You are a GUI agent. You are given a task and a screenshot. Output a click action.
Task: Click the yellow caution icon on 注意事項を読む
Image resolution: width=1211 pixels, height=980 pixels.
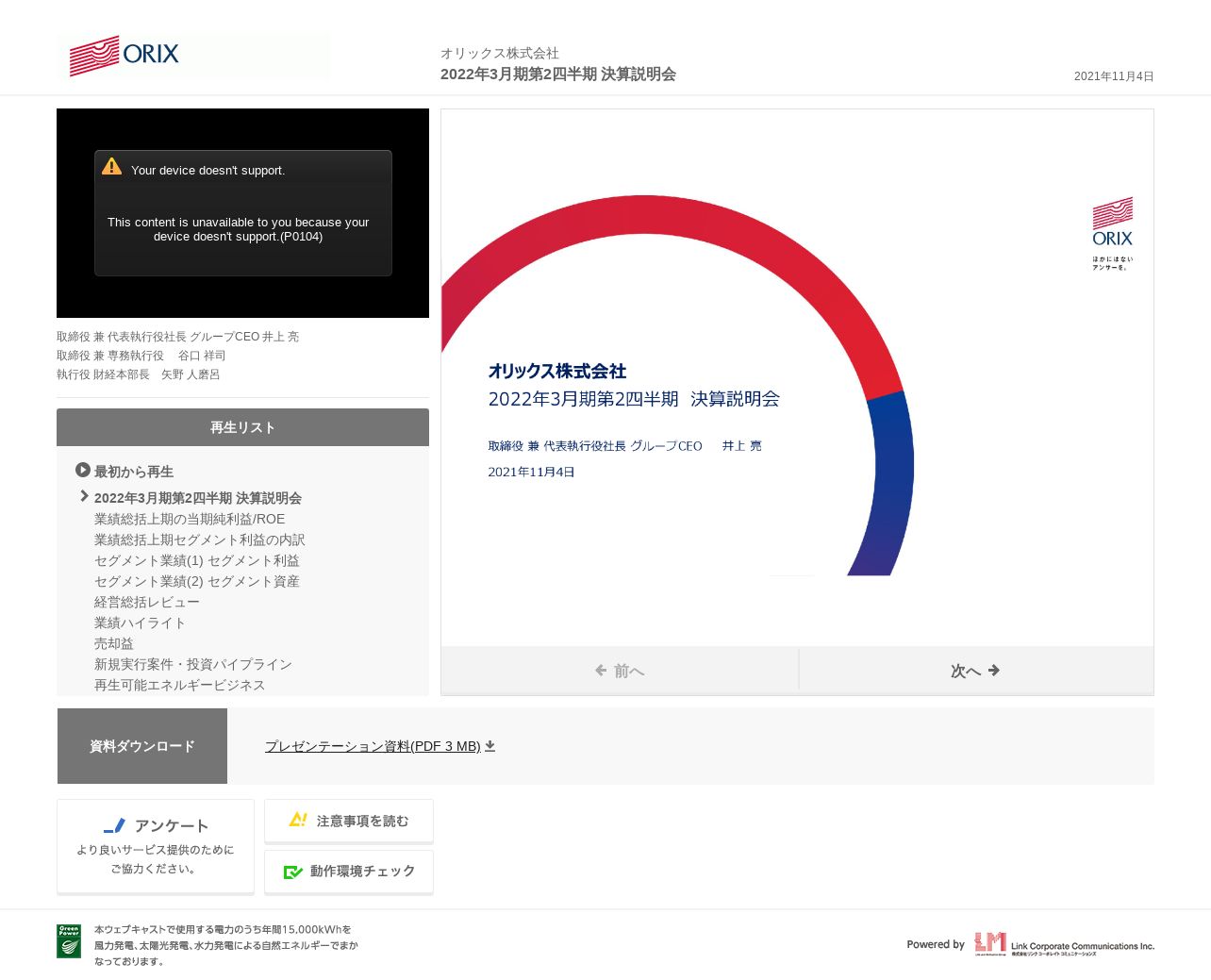[x=298, y=820]
